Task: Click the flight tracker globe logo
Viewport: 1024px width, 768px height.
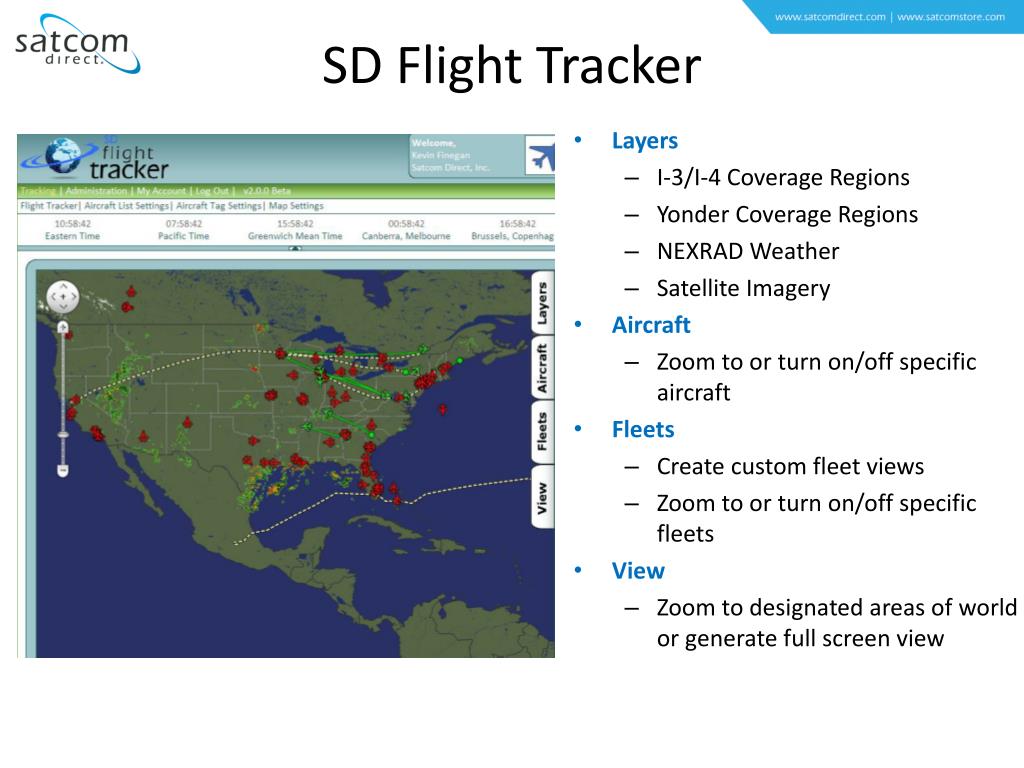Action: click(x=62, y=157)
